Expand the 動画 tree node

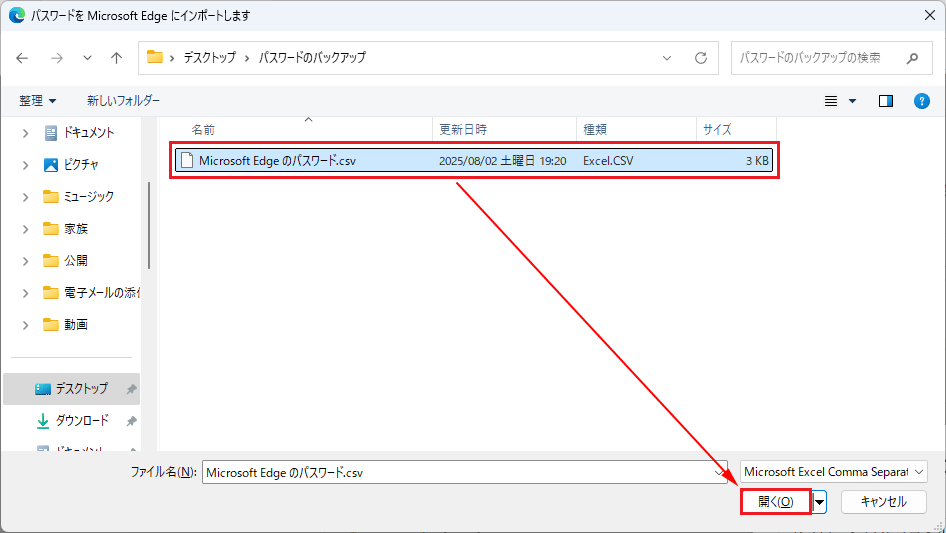click(x=25, y=325)
